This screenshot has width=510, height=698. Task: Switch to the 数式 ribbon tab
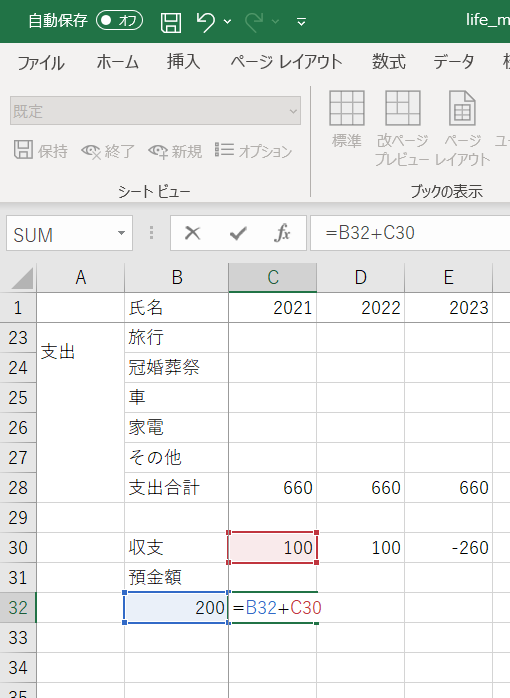[389, 61]
